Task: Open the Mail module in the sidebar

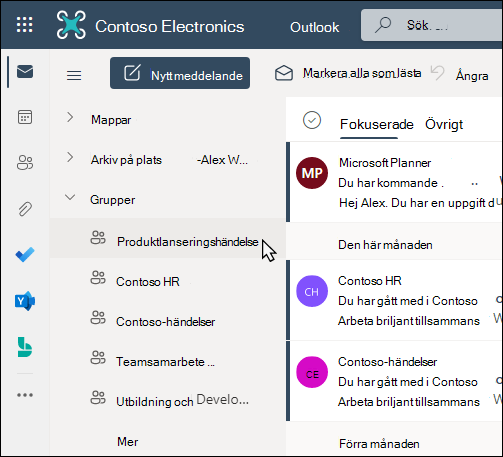Action: pyautogui.click(x=25, y=72)
